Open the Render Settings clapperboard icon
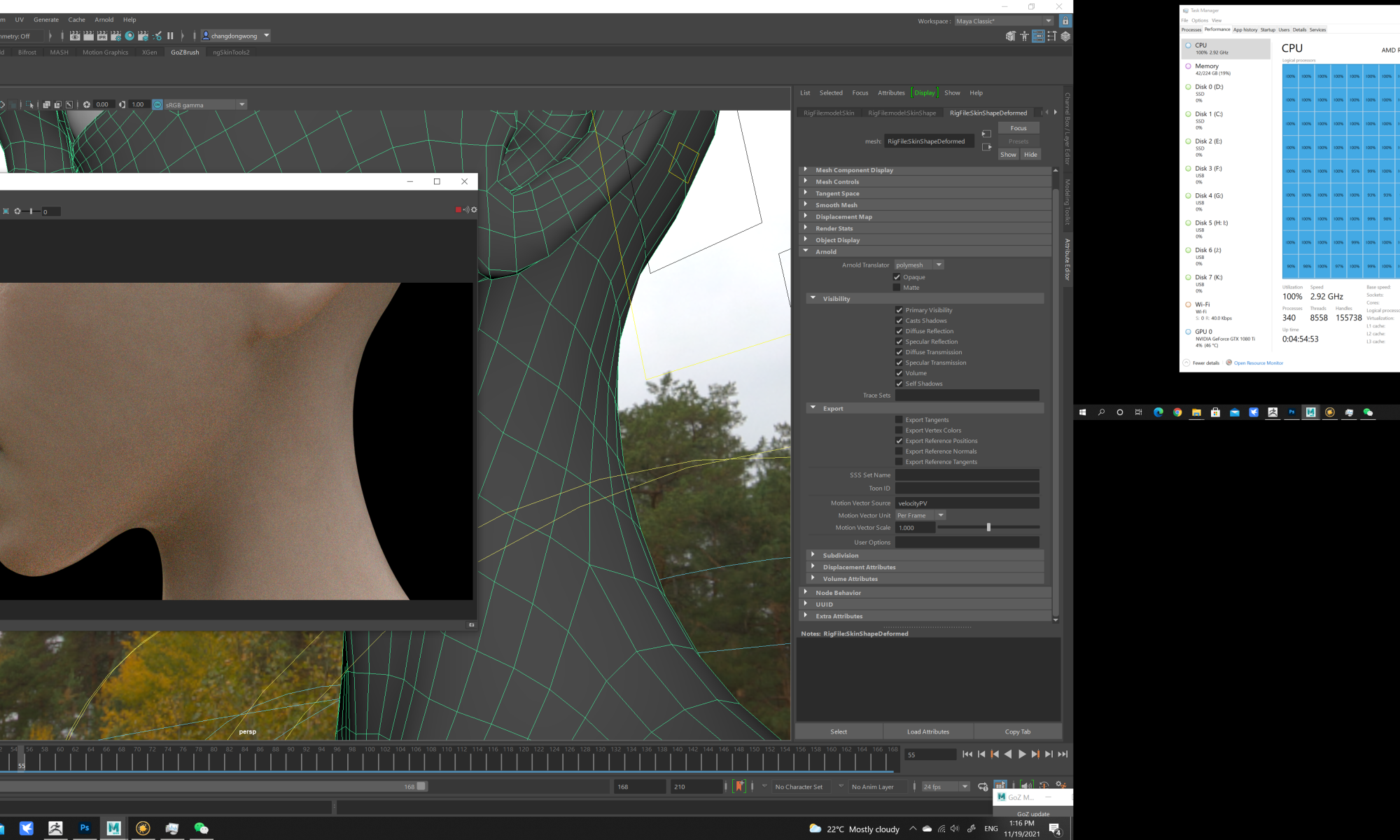 116,36
